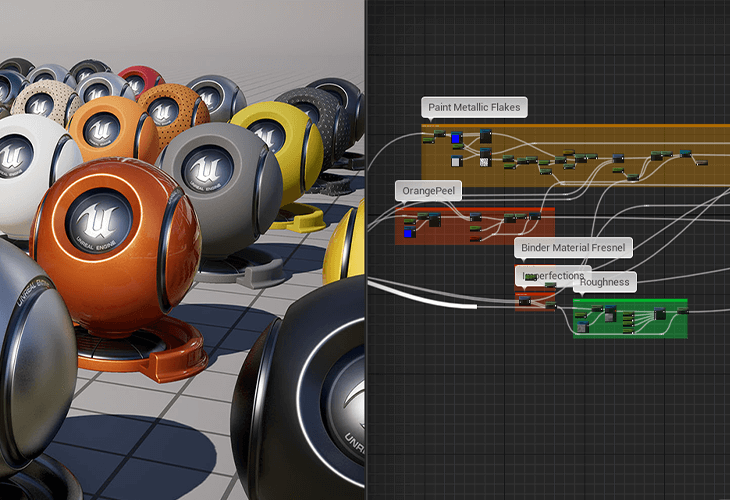Image resolution: width=730 pixels, height=500 pixels.
Task: Click the OrangePeel comment label
Action: tap(428, 191)
